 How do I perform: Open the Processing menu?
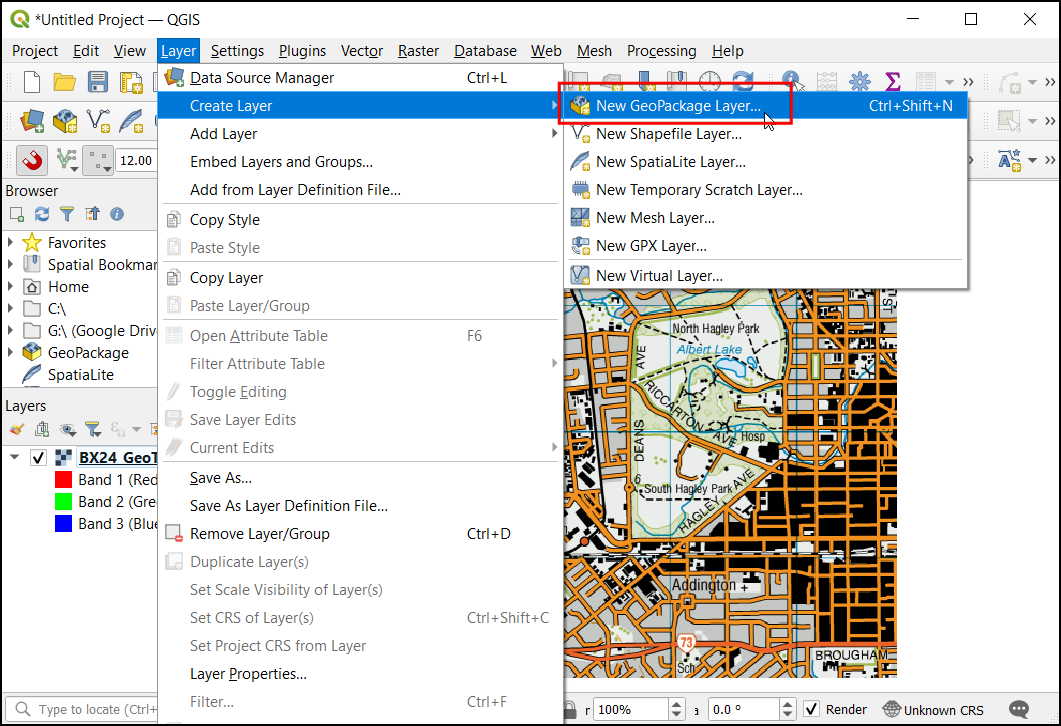coord(661,51)
